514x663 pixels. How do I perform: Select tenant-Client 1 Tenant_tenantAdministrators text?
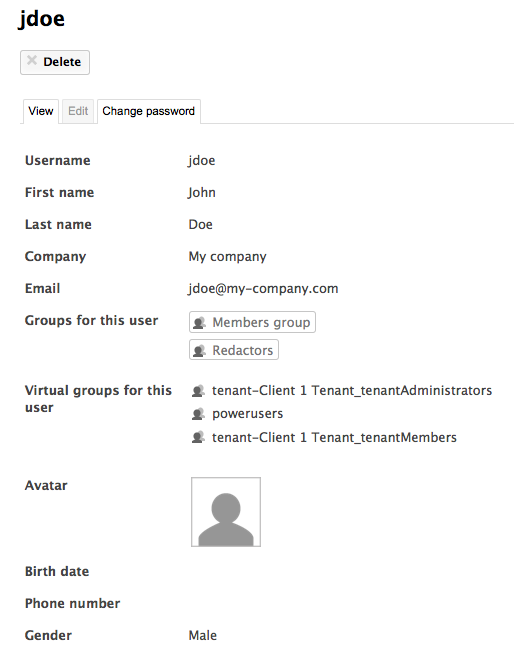click(x=352, y=390)
